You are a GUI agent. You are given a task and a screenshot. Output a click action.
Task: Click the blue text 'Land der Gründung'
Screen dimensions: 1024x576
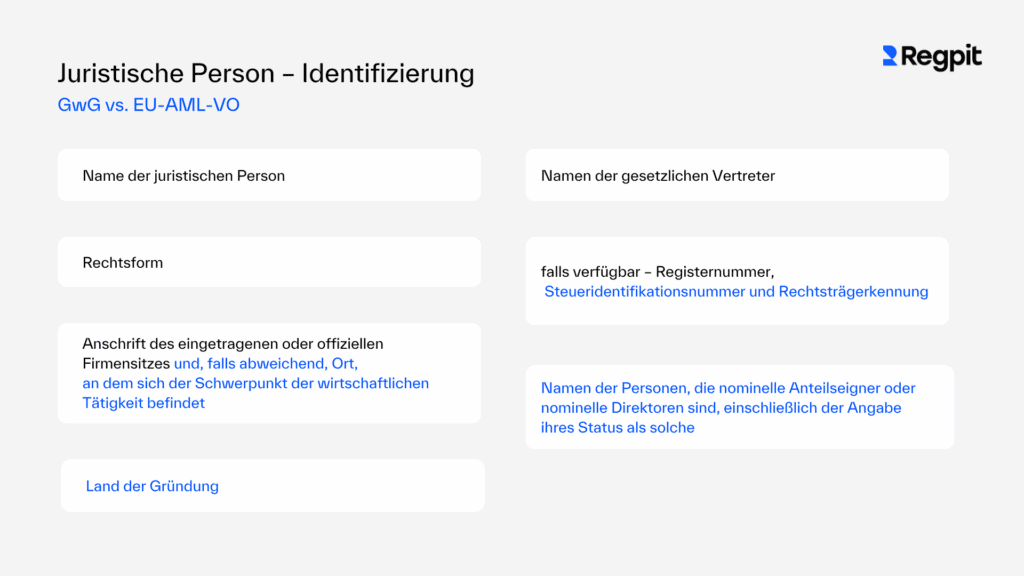(152, 485)
